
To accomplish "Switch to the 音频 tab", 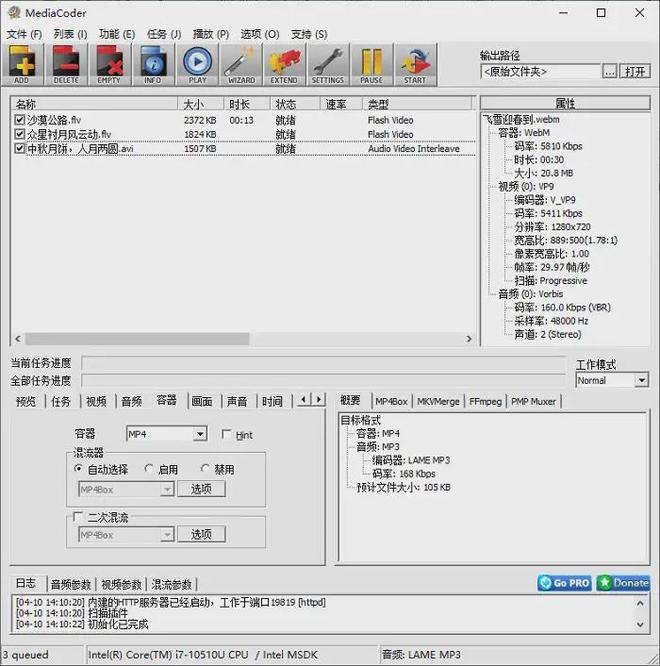I will (132, 401).
